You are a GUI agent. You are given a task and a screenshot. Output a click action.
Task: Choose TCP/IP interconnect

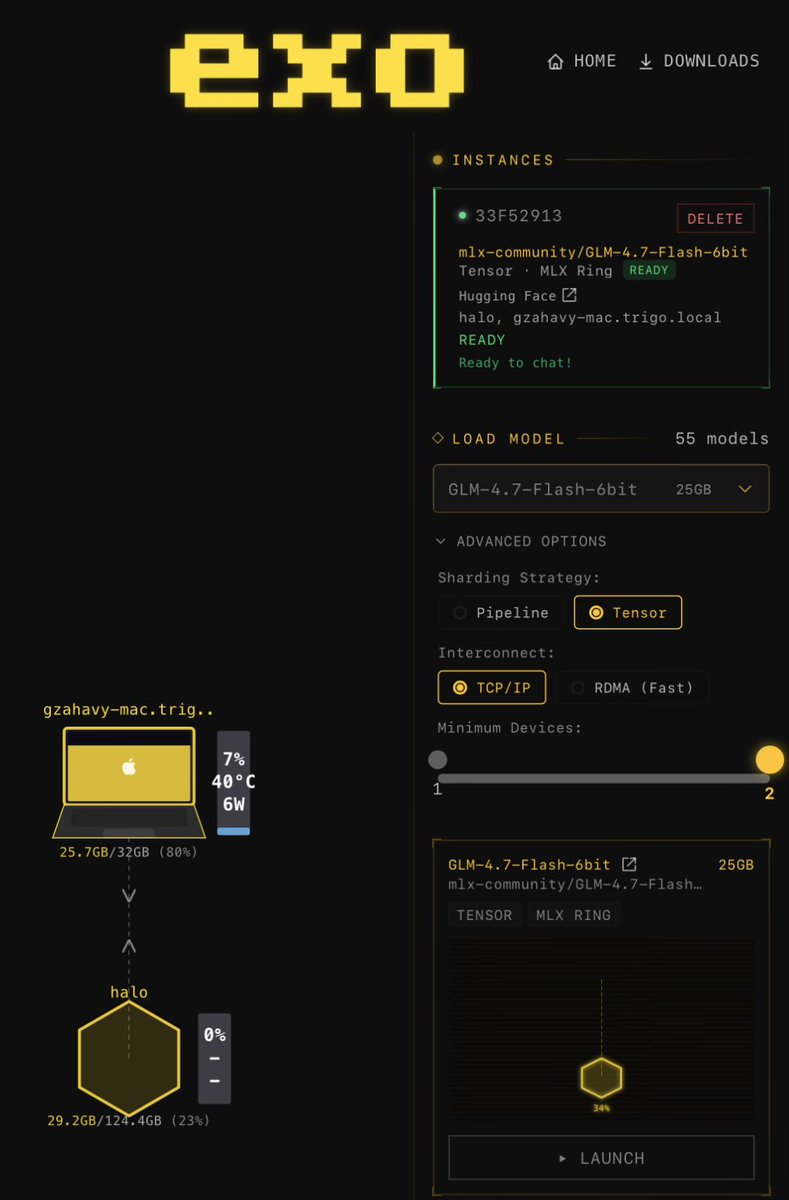[492, 688]
